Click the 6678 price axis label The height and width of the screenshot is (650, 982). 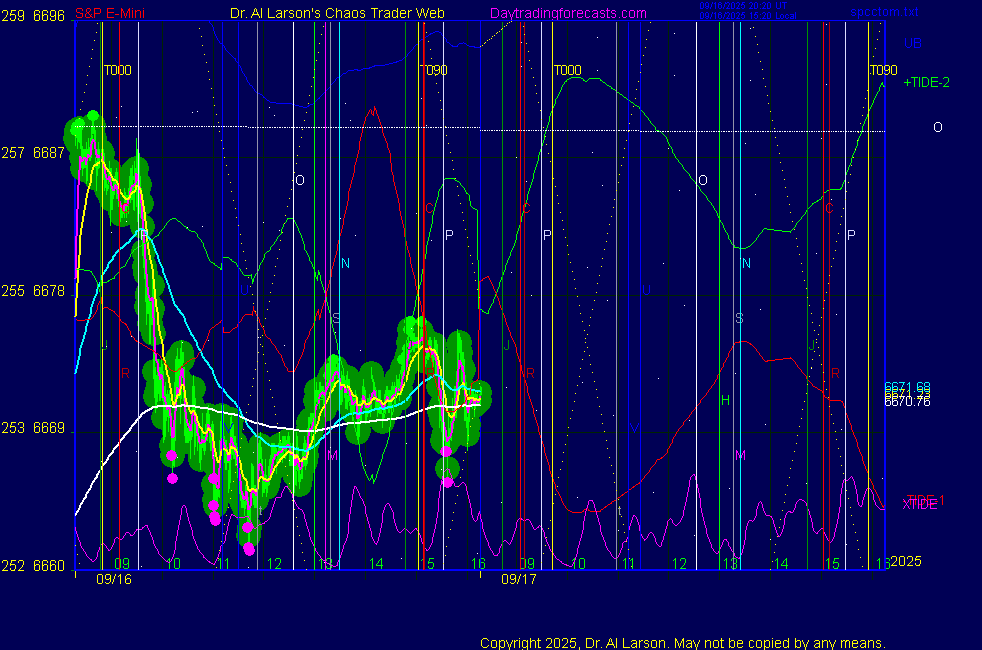point(49,291)
